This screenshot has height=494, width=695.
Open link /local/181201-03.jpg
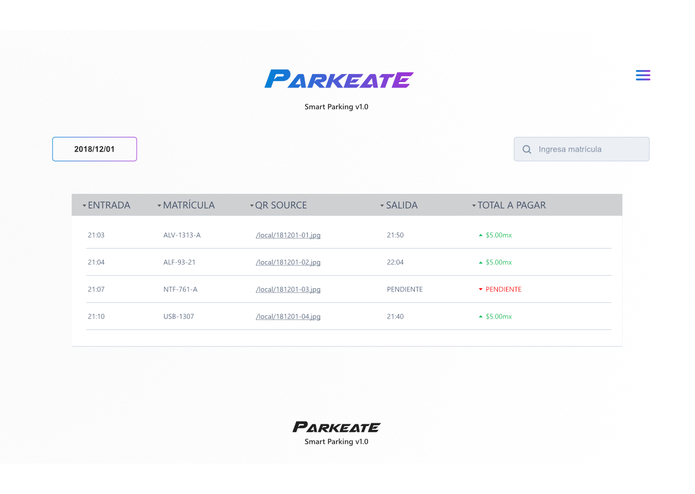288,289
